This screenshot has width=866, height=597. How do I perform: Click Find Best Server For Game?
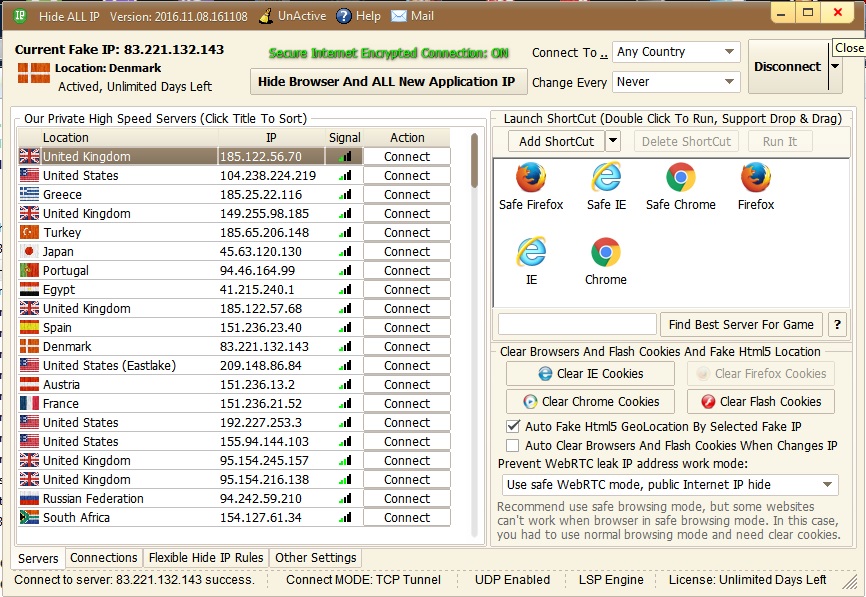pos(741,325)
